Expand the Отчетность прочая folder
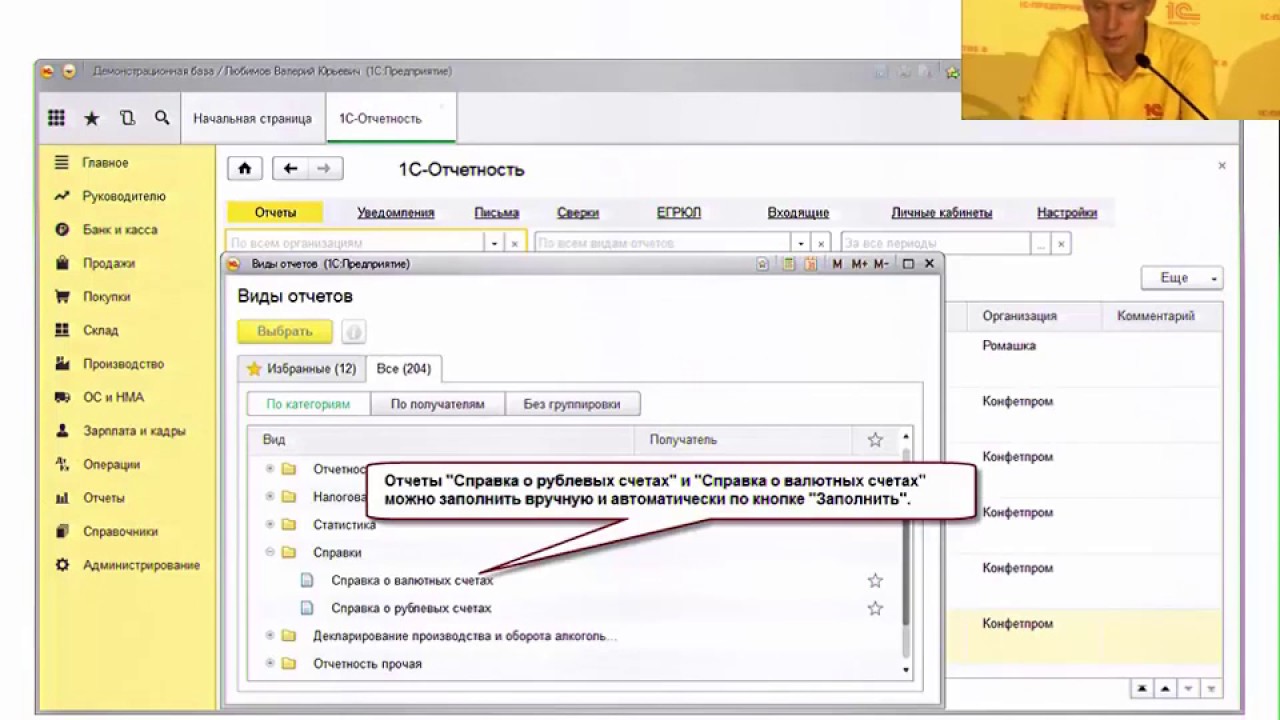This screenshot has height=720, width=1280. (x=270, y=664)
